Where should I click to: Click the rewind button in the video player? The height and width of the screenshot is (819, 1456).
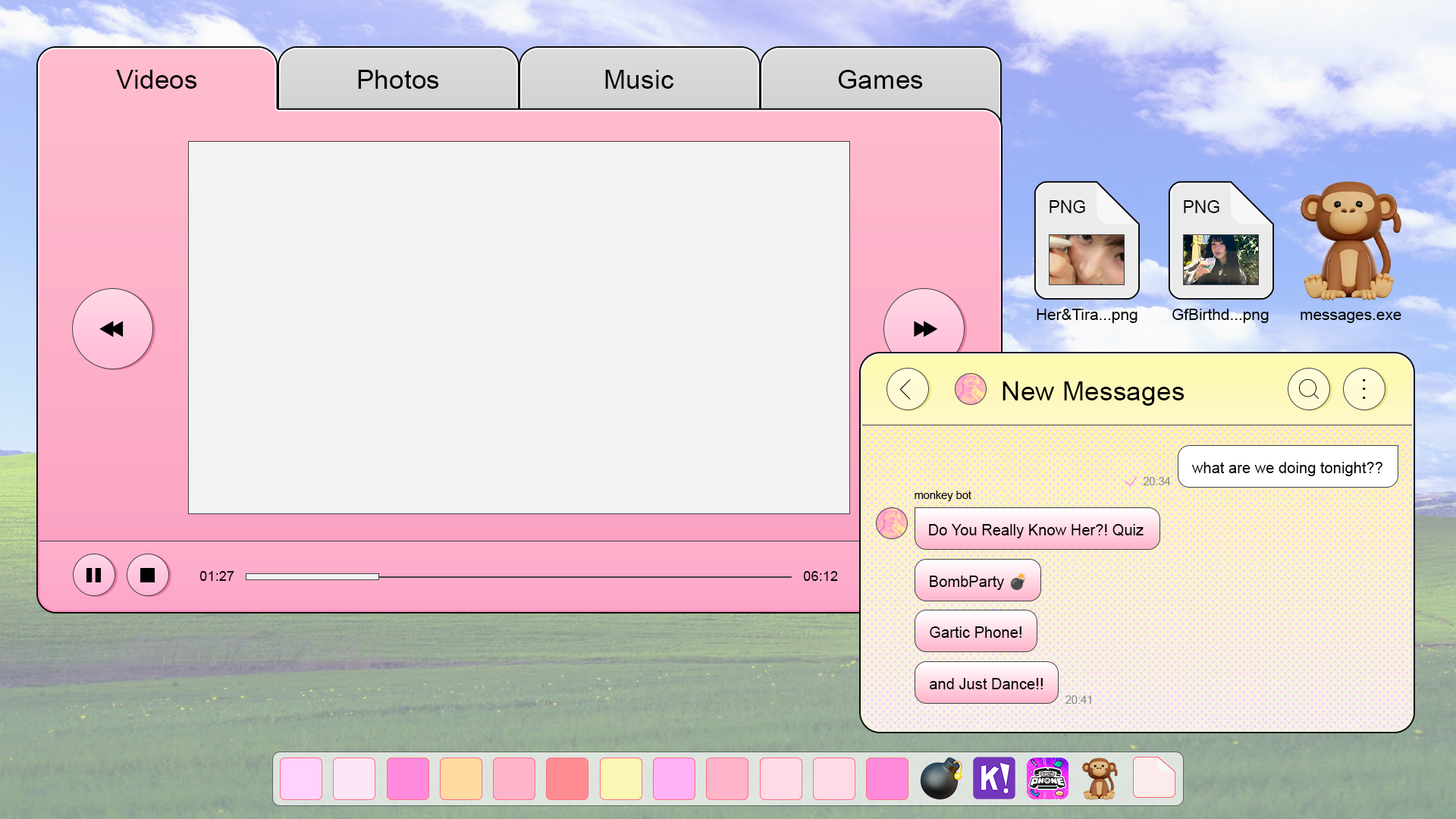112,328
